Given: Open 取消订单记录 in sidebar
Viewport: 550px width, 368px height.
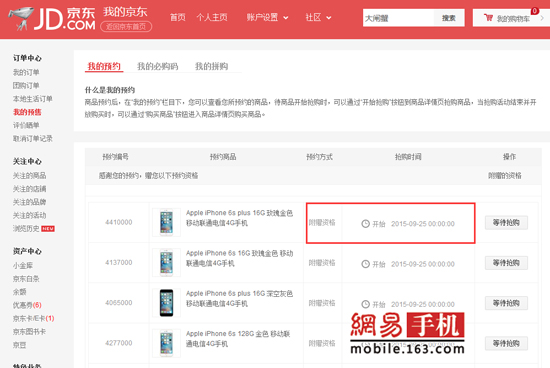Looking at the screenshot, I should point(33,139).
